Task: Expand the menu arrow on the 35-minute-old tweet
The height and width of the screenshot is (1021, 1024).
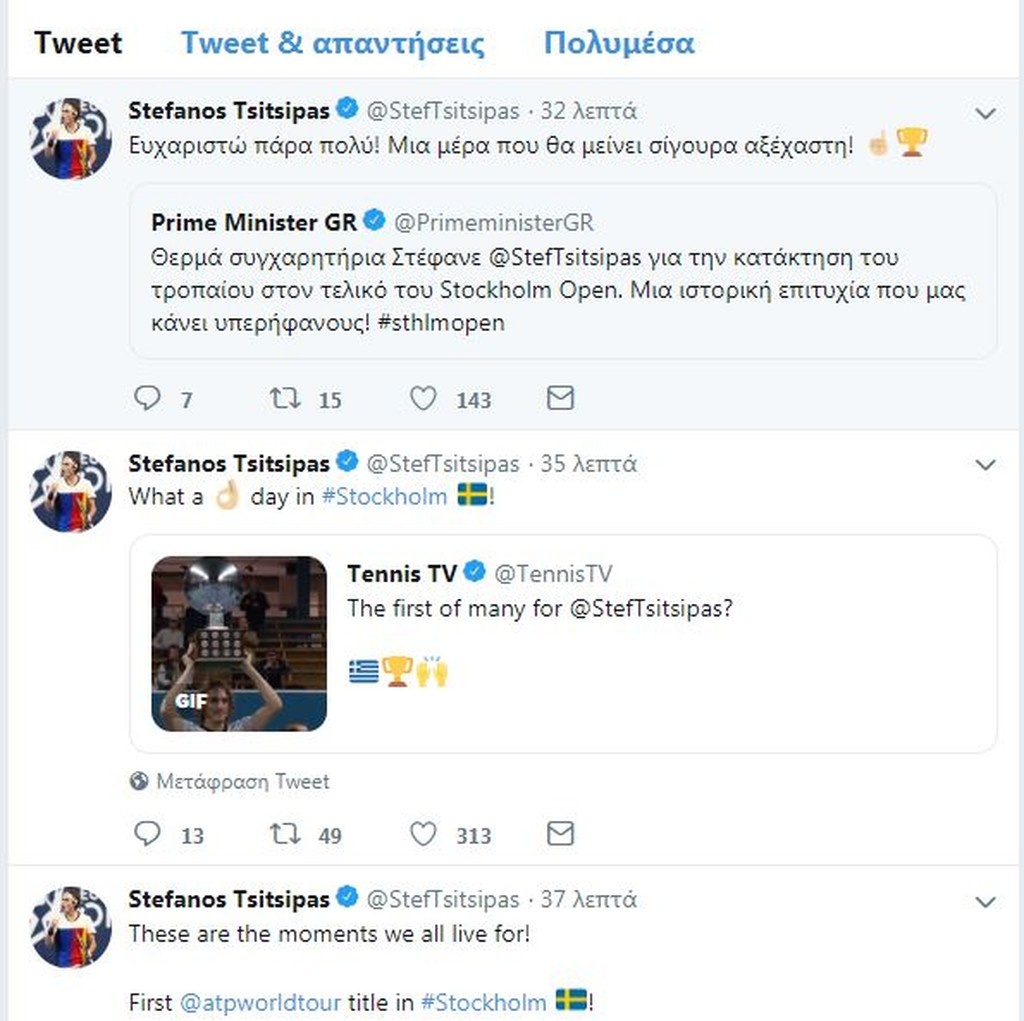Action: [985, 465]
